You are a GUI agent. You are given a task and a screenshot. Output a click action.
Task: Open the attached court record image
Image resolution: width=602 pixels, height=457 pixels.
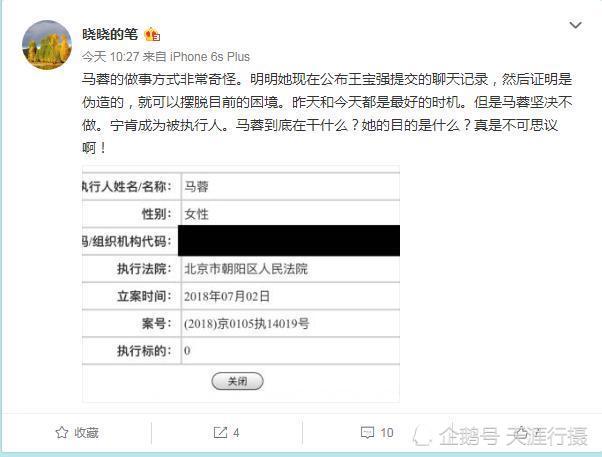click(241, 284)
